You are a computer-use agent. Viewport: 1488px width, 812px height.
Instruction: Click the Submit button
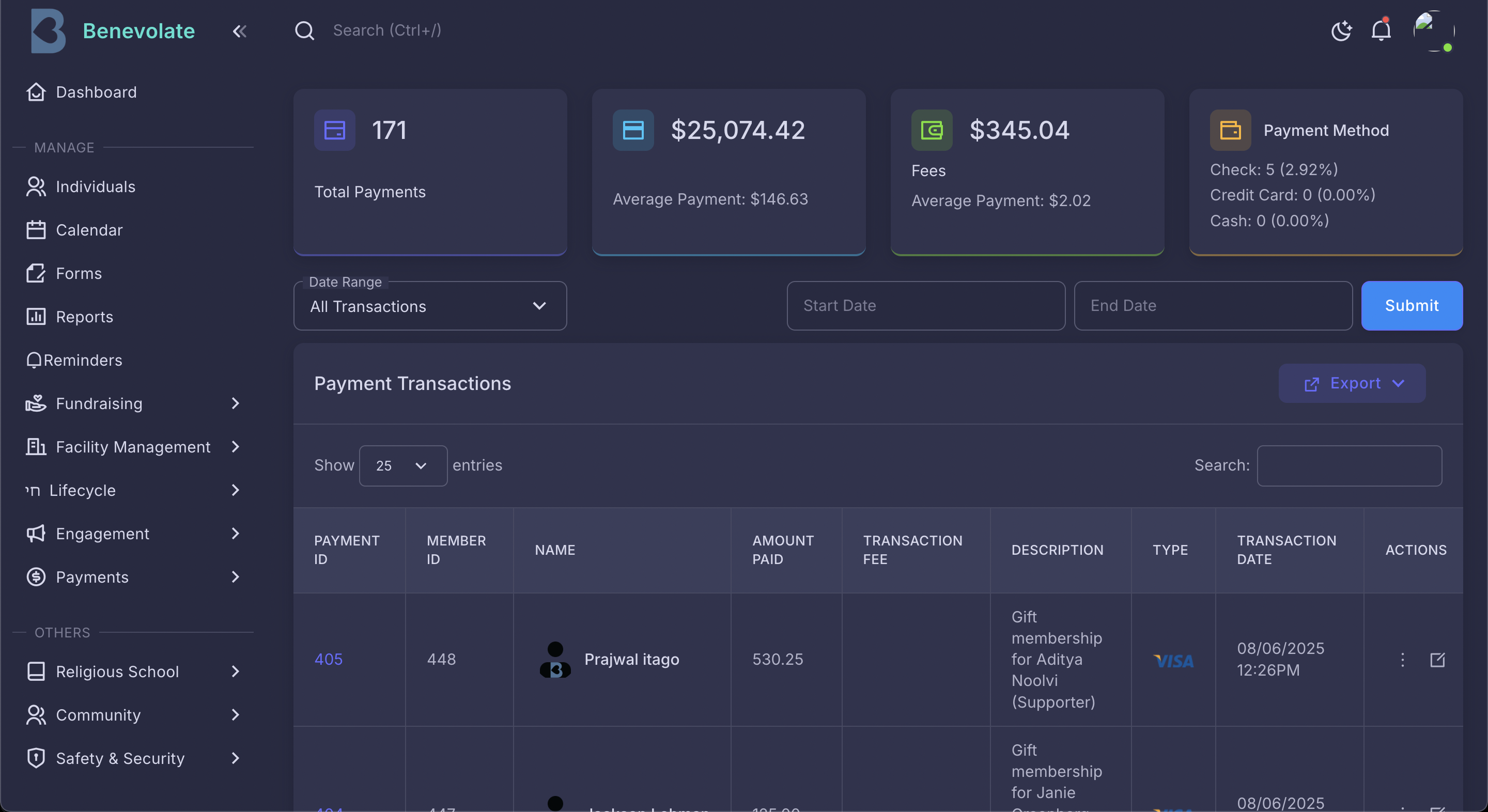pos(1411,305)
